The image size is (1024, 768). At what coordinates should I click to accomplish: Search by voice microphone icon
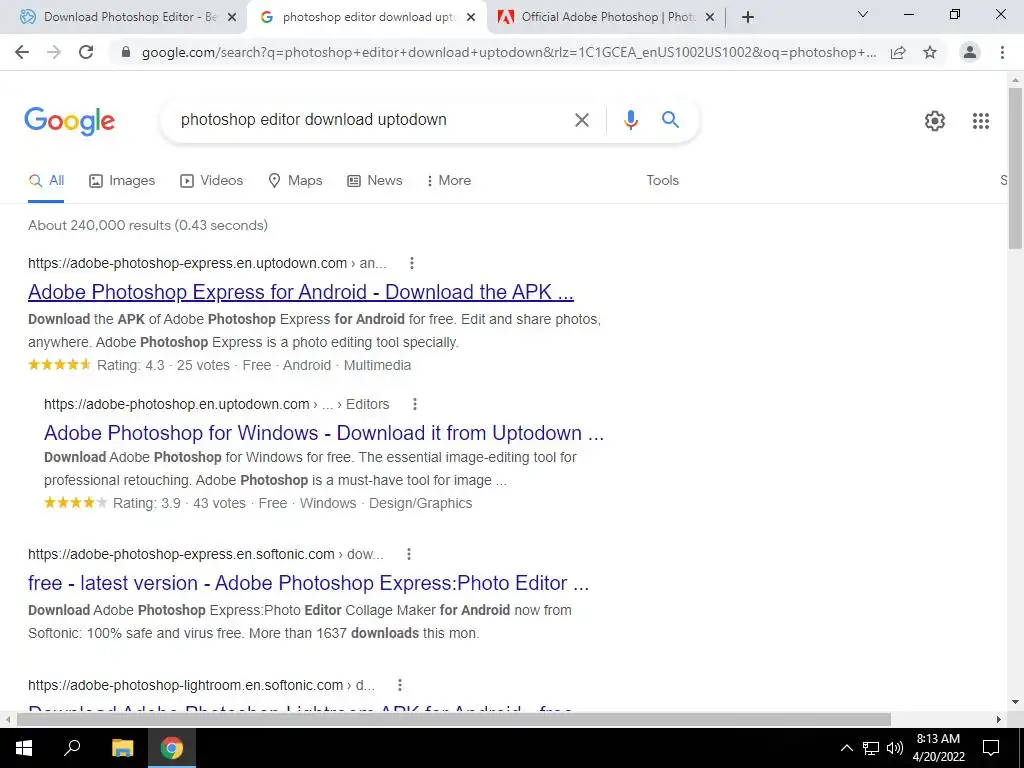point(630,120)
